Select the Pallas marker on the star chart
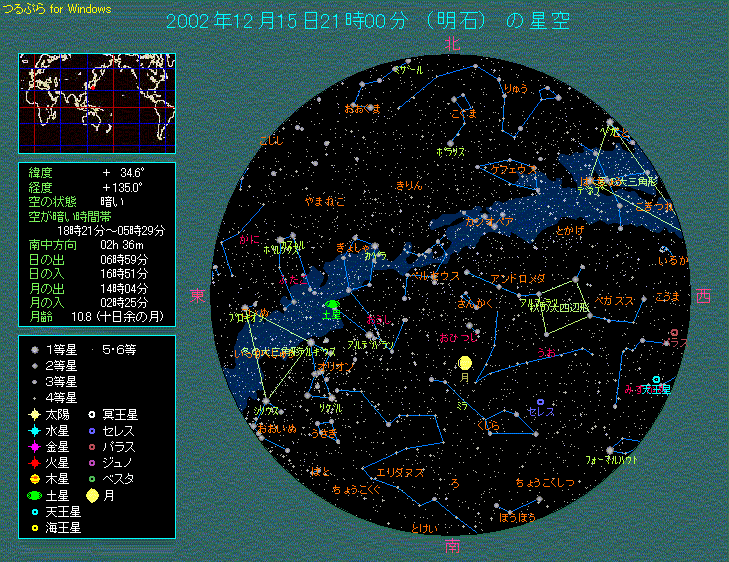This screenshot has height=562, width=729. click(674, 332)
